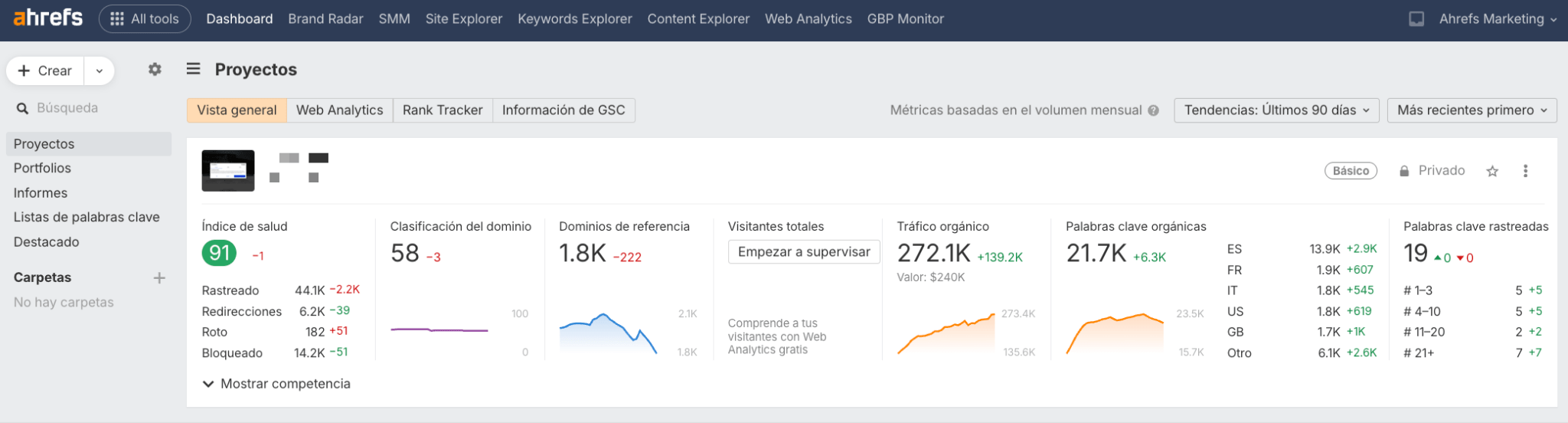Open the Más recientes primero sort dropdown
Screen dimensions: 1568x423
(1472, 110)
